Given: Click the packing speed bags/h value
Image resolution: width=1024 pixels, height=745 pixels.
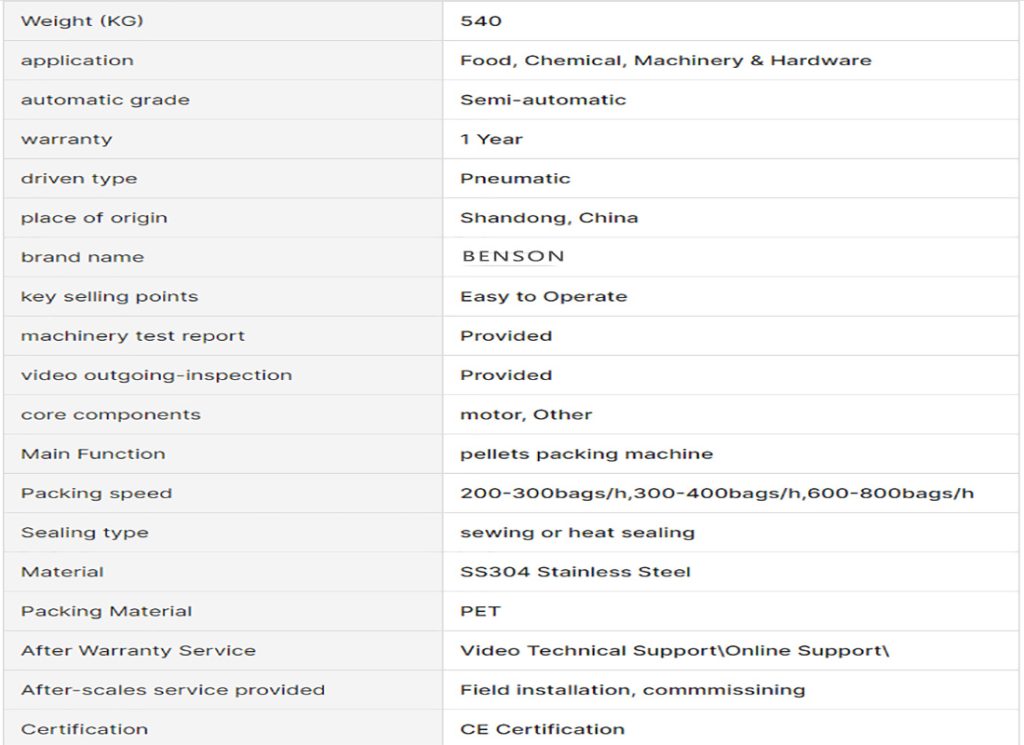Looking at the screenshot, I should [x=717, y=493].
